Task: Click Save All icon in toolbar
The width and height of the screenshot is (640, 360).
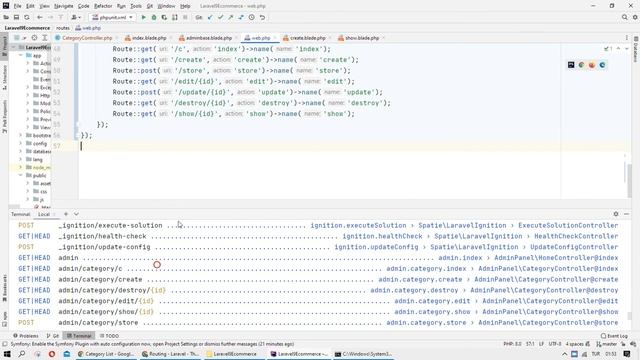Action: click(x=16, y=18)
